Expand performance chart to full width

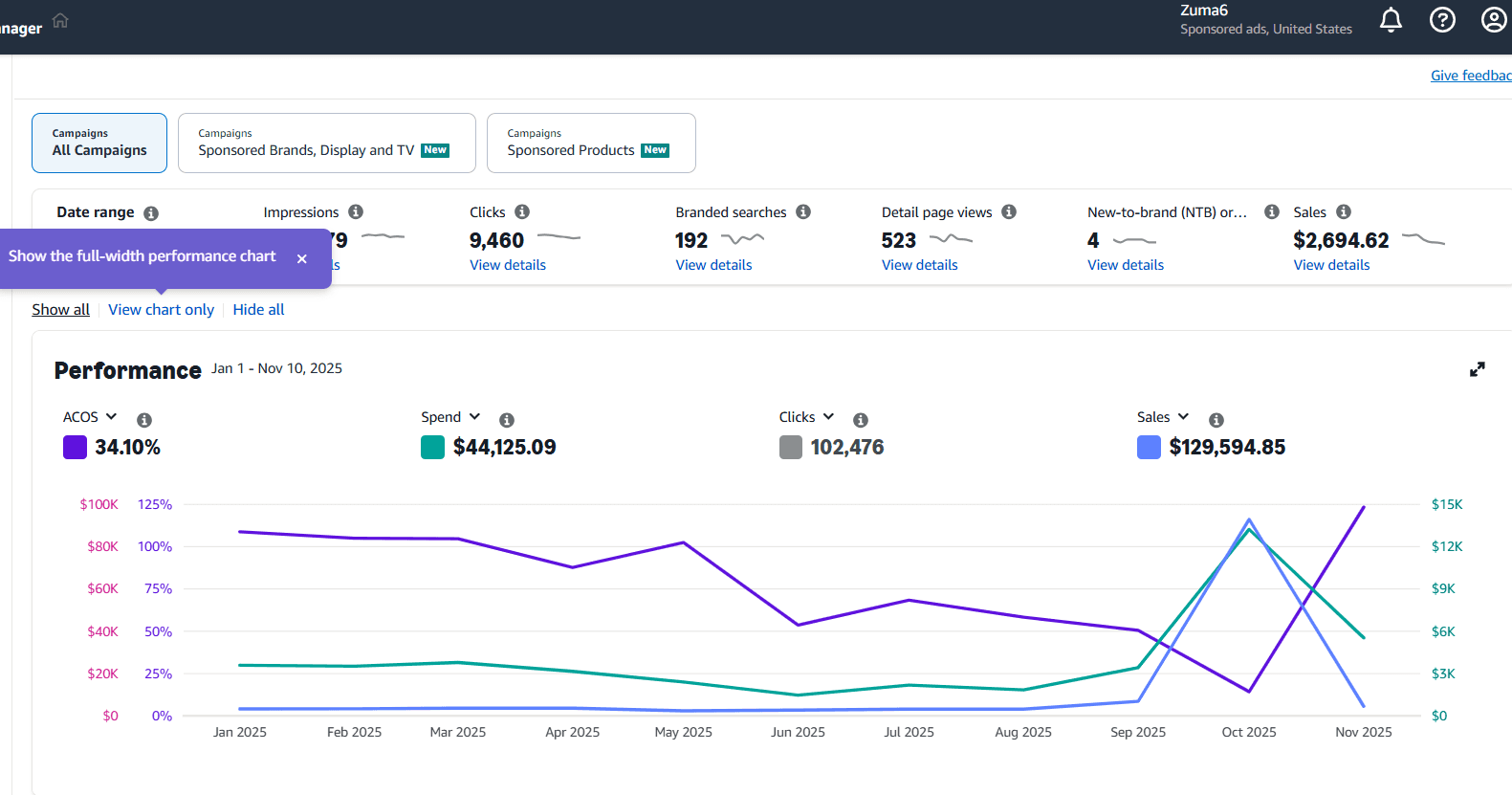tap(1478, 369)
